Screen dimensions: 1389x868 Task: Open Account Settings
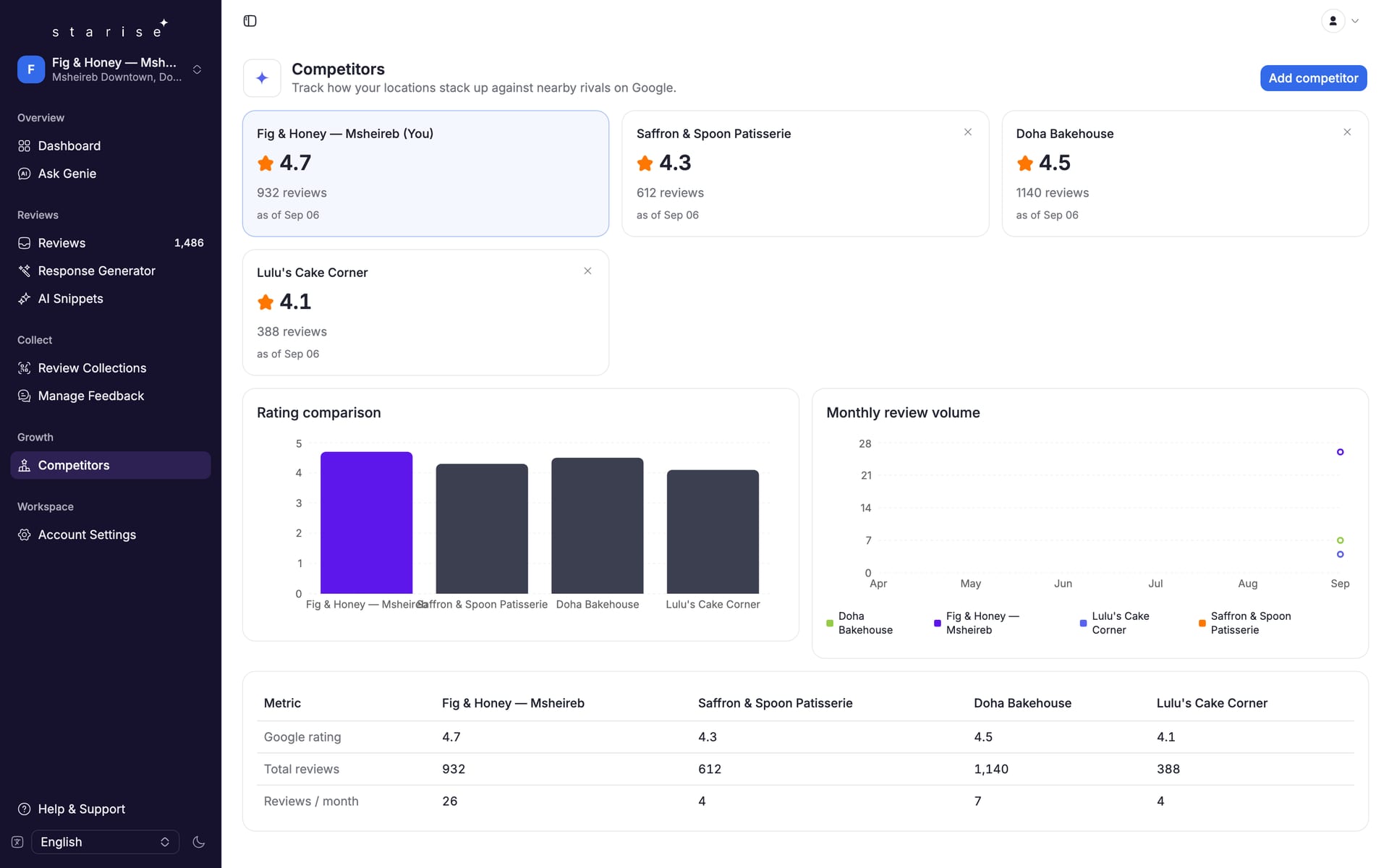[x=111, y=535]
